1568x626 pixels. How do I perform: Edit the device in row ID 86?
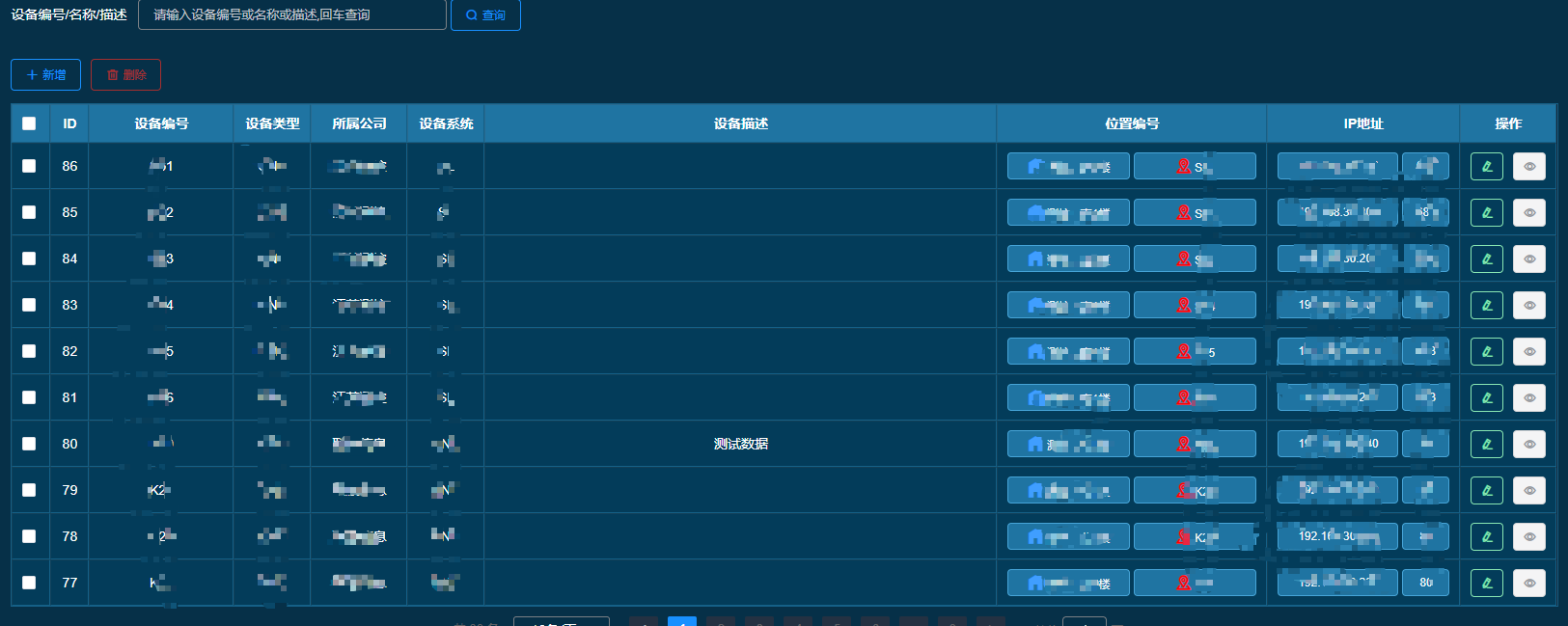point(1487,166)
